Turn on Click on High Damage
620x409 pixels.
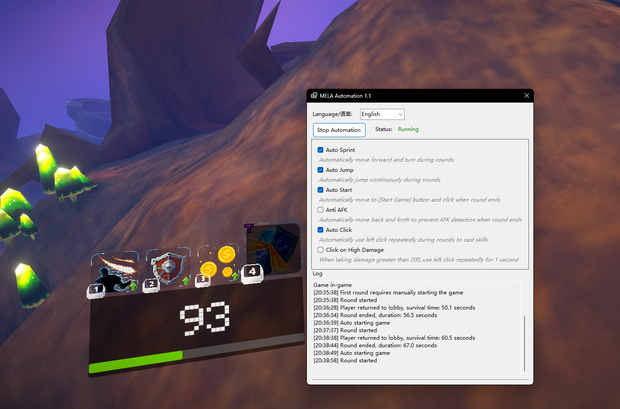tap(320, 250)
